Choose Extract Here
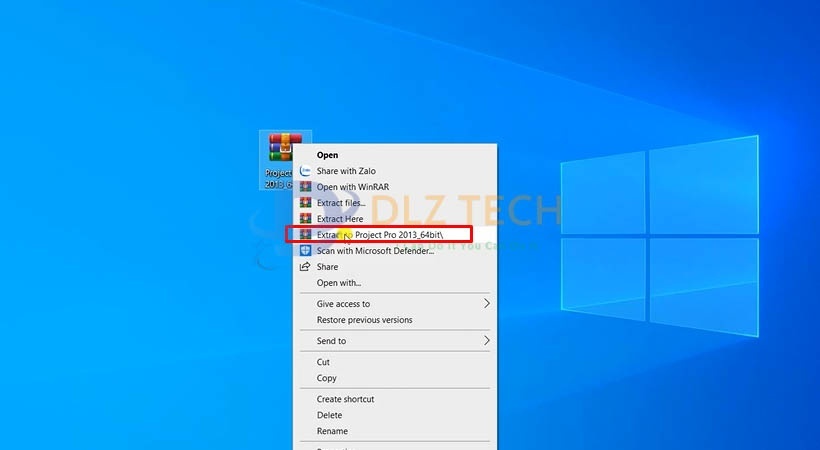Image resolution: width=820 pixels, height=450 pixels. [x=395, y=219]
